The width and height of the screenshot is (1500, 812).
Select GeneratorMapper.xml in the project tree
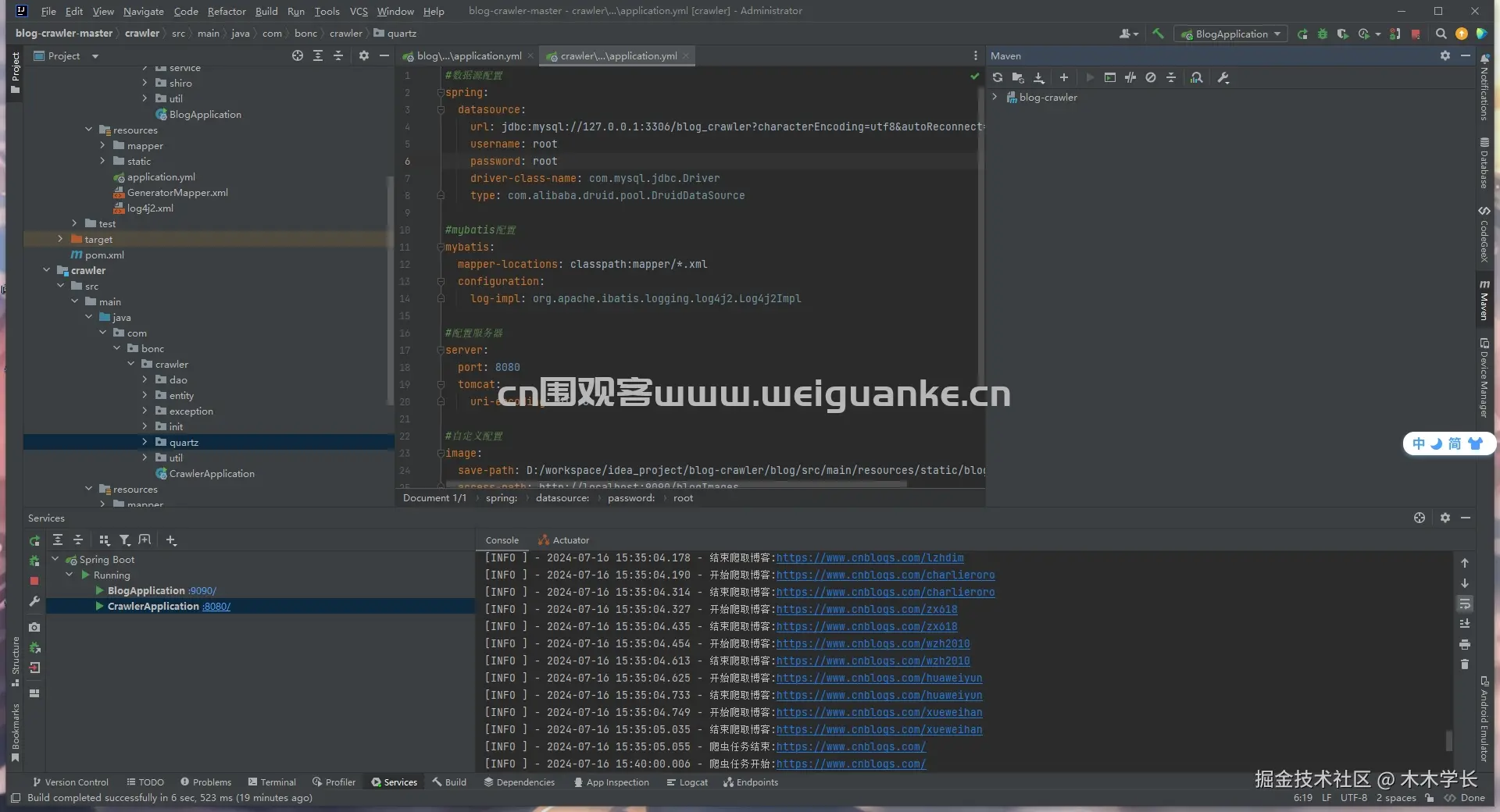coord(177,192)
